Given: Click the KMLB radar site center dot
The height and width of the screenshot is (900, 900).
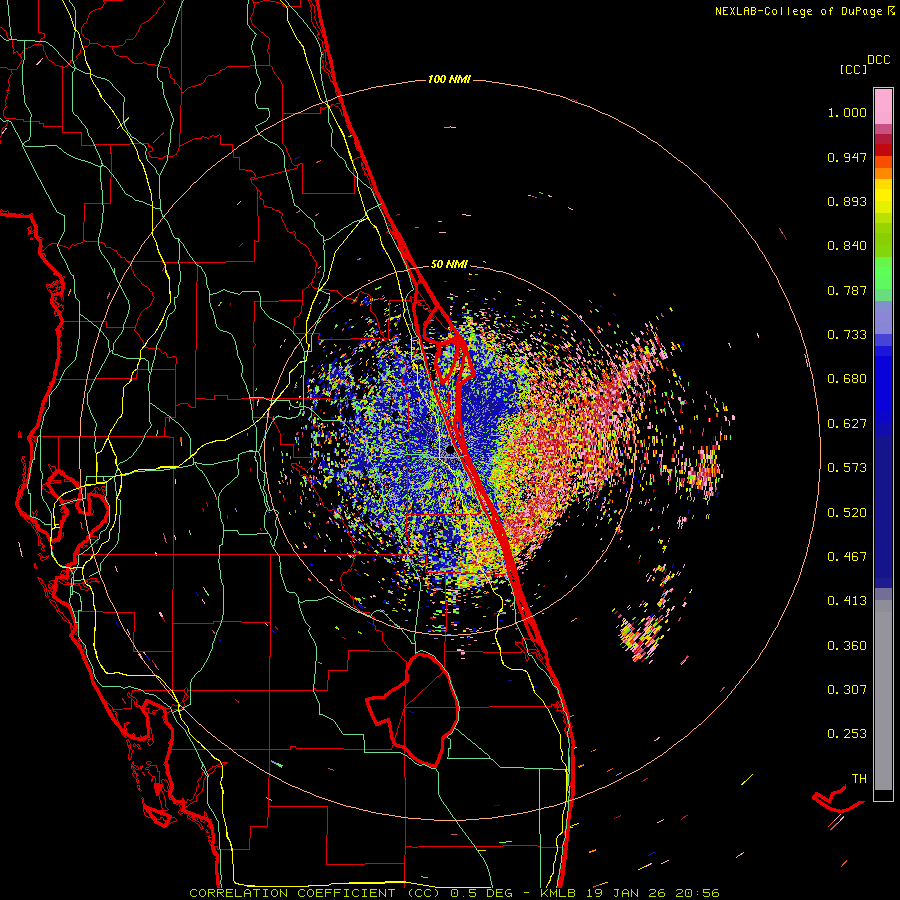Looking at the screenshot, I should pos(450,451).
